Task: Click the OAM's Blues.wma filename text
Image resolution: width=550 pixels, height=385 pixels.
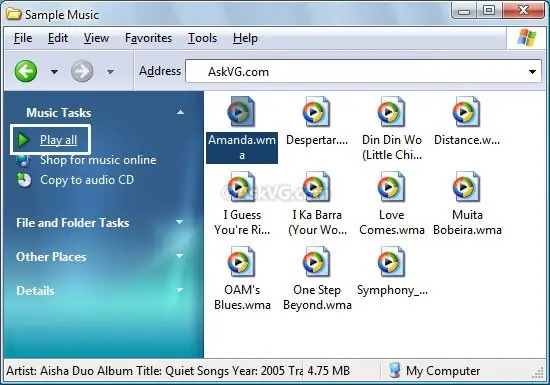Action: click(242, 297)
